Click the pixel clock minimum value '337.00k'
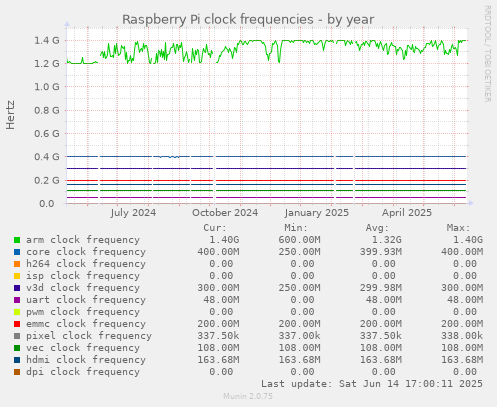This screenshot has width=497, height=407. pyautogui.click(x=299, y=336)
